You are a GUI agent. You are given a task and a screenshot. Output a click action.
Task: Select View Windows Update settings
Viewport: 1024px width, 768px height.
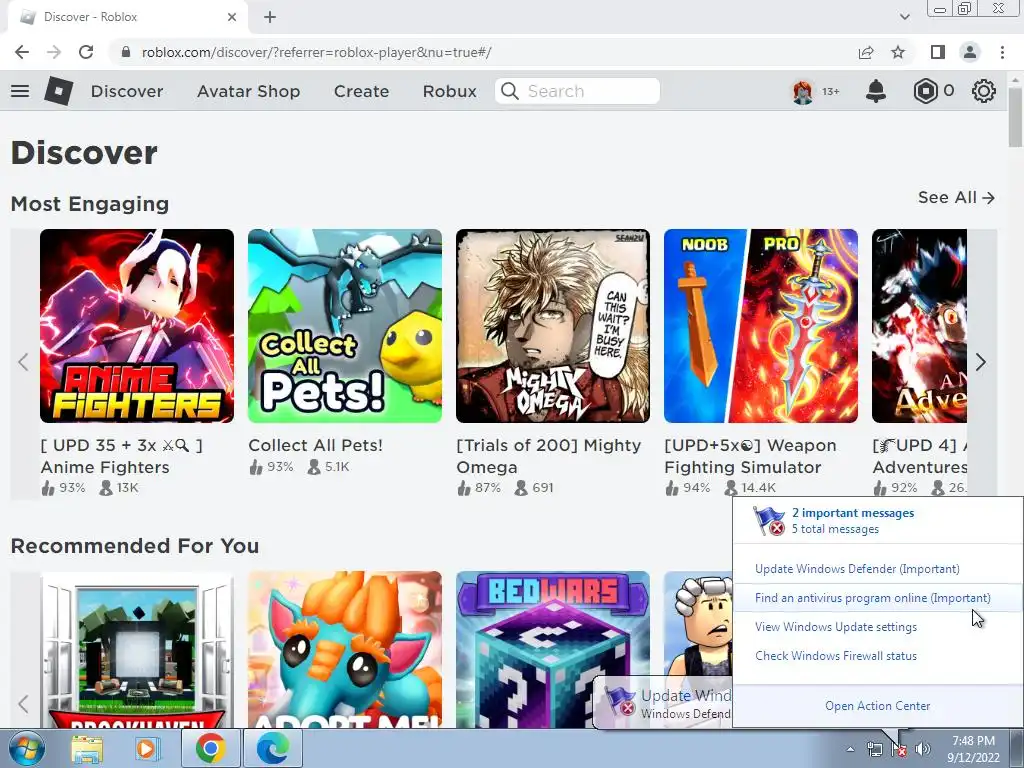(x=836, y=627)
